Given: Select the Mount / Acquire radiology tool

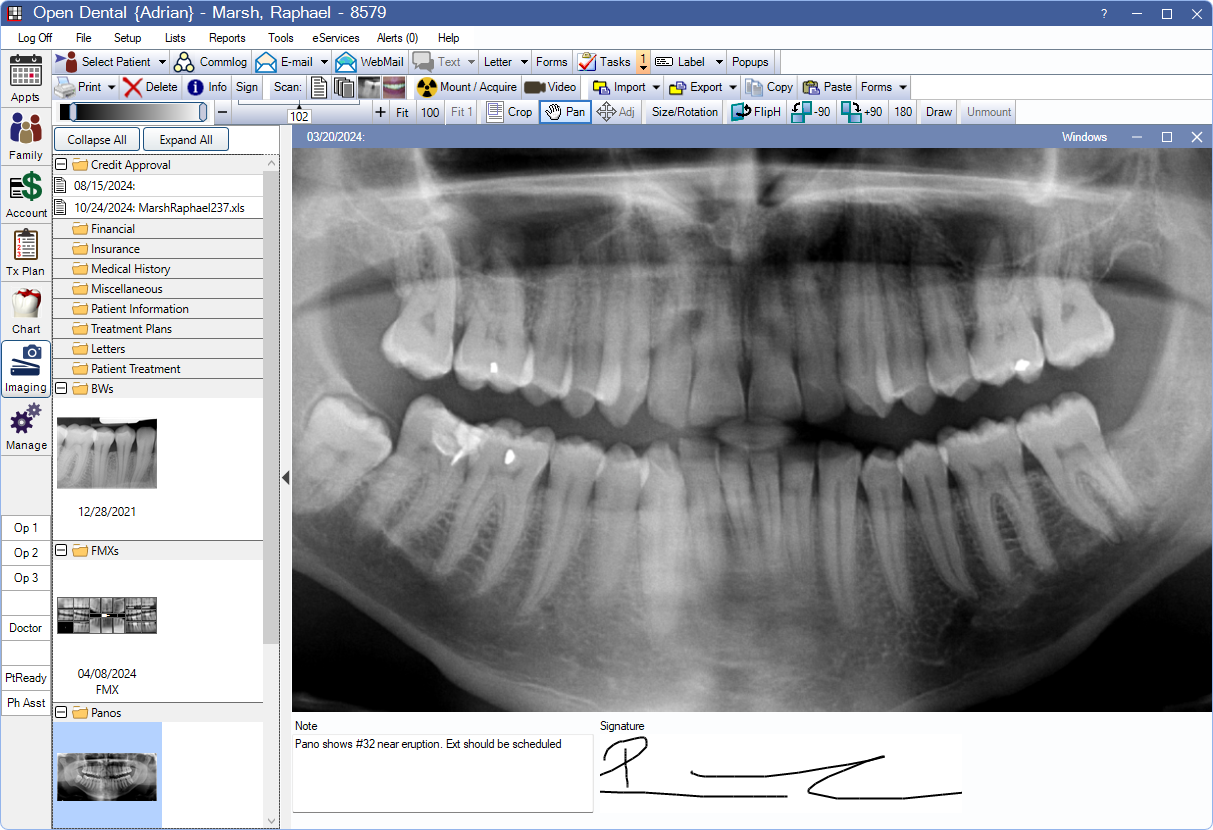Looking at the screenshot, I should (x=466, y=87).
